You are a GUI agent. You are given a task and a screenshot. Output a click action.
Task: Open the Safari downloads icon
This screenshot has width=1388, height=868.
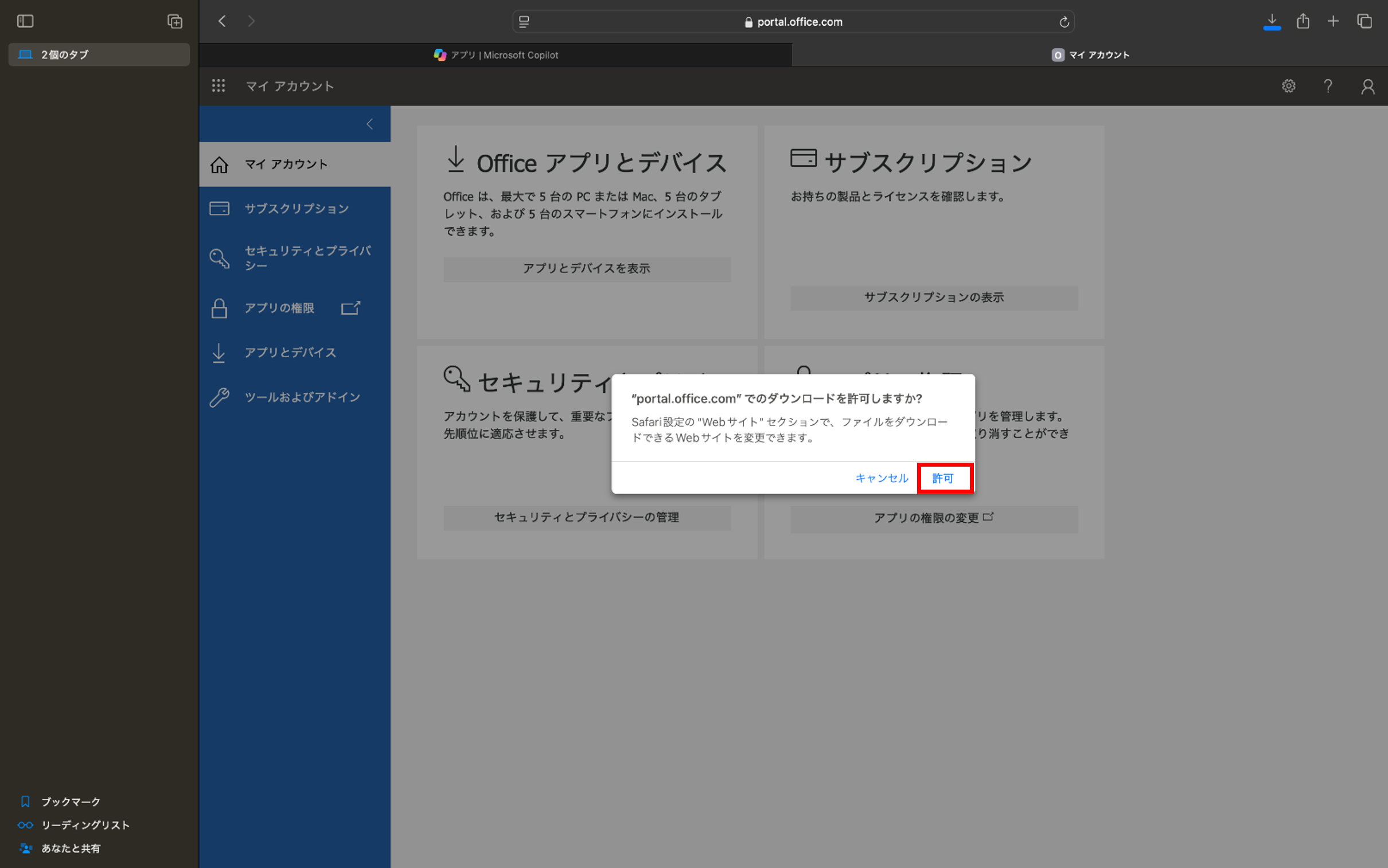pyautogui.click(x=1272, y=22)
